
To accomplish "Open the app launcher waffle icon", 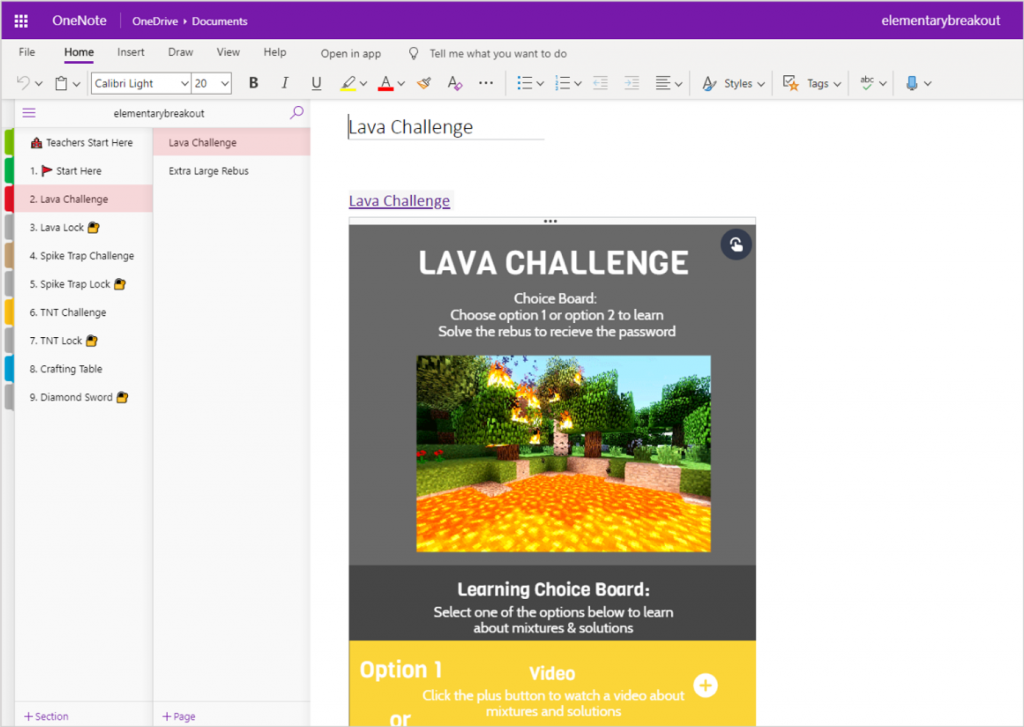I will pos(21,21).
